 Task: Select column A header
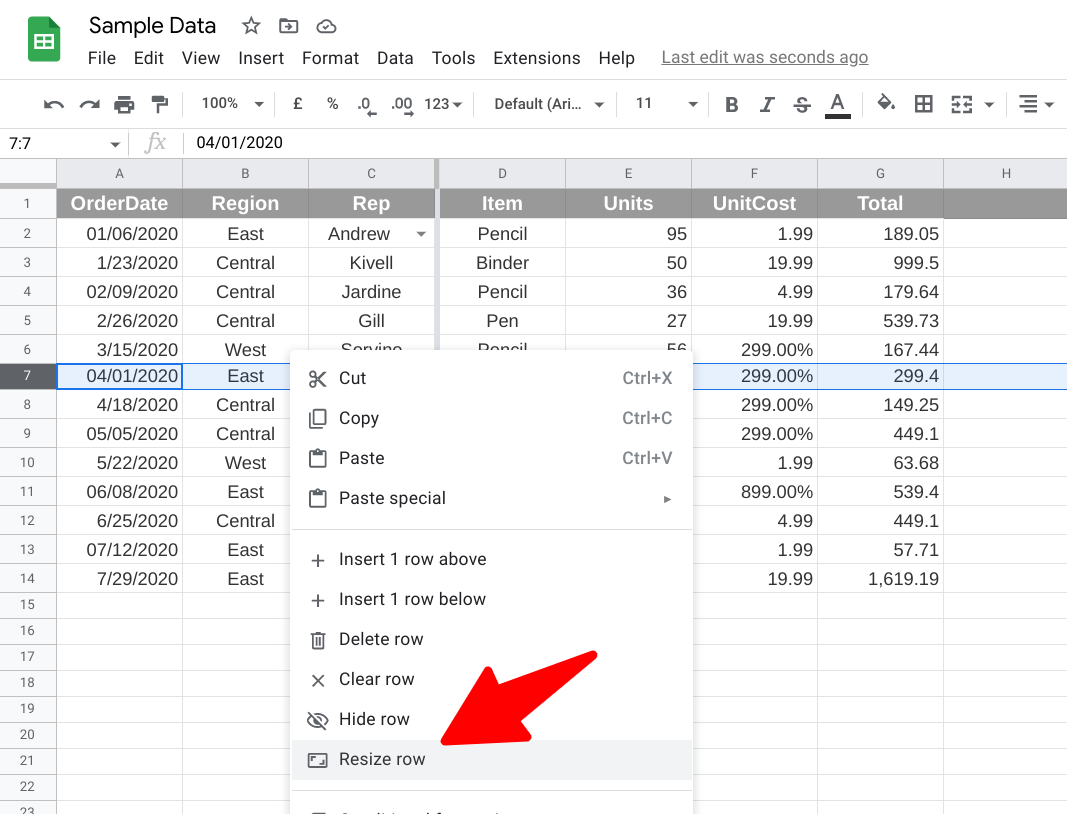(120, 174)
